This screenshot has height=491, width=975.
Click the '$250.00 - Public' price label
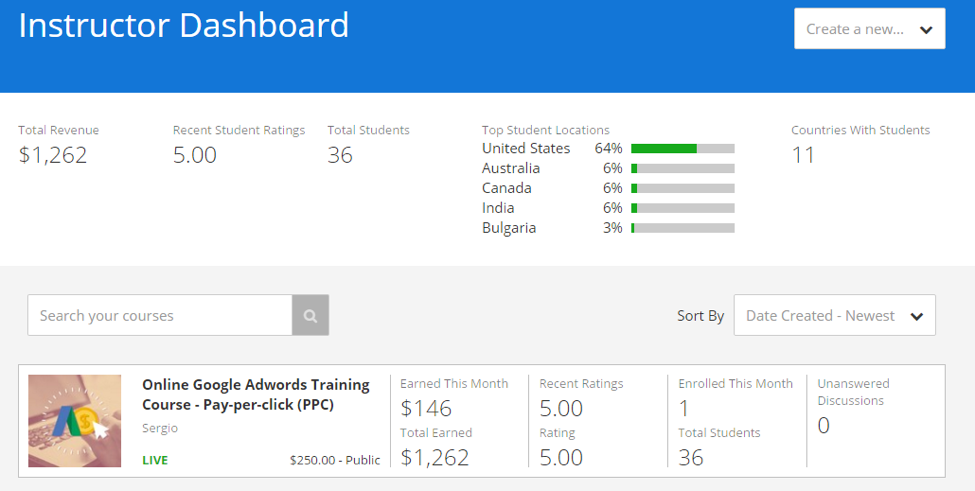coord(334,461)
